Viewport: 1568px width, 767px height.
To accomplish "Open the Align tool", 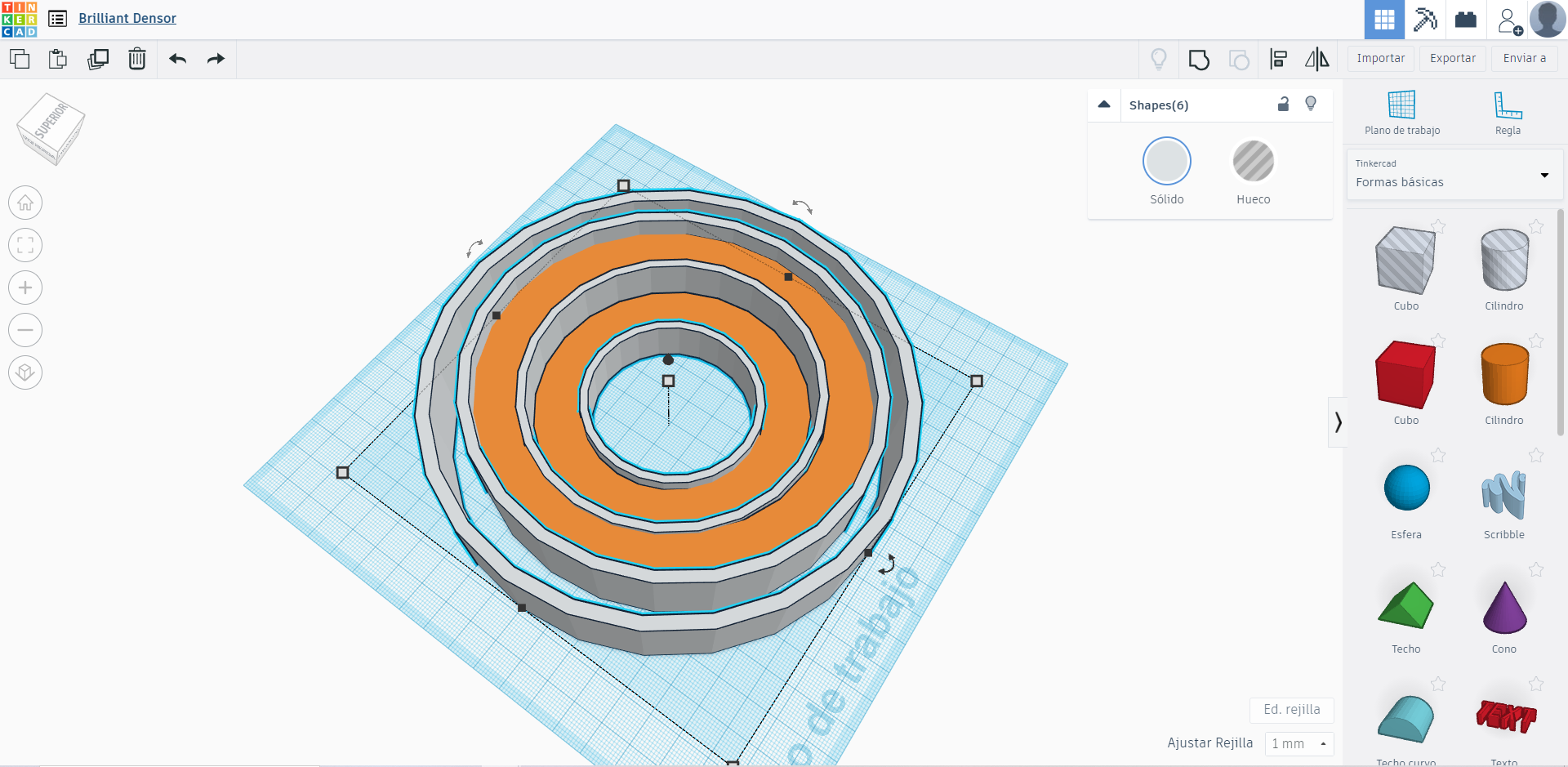I will click(1278, 59).
